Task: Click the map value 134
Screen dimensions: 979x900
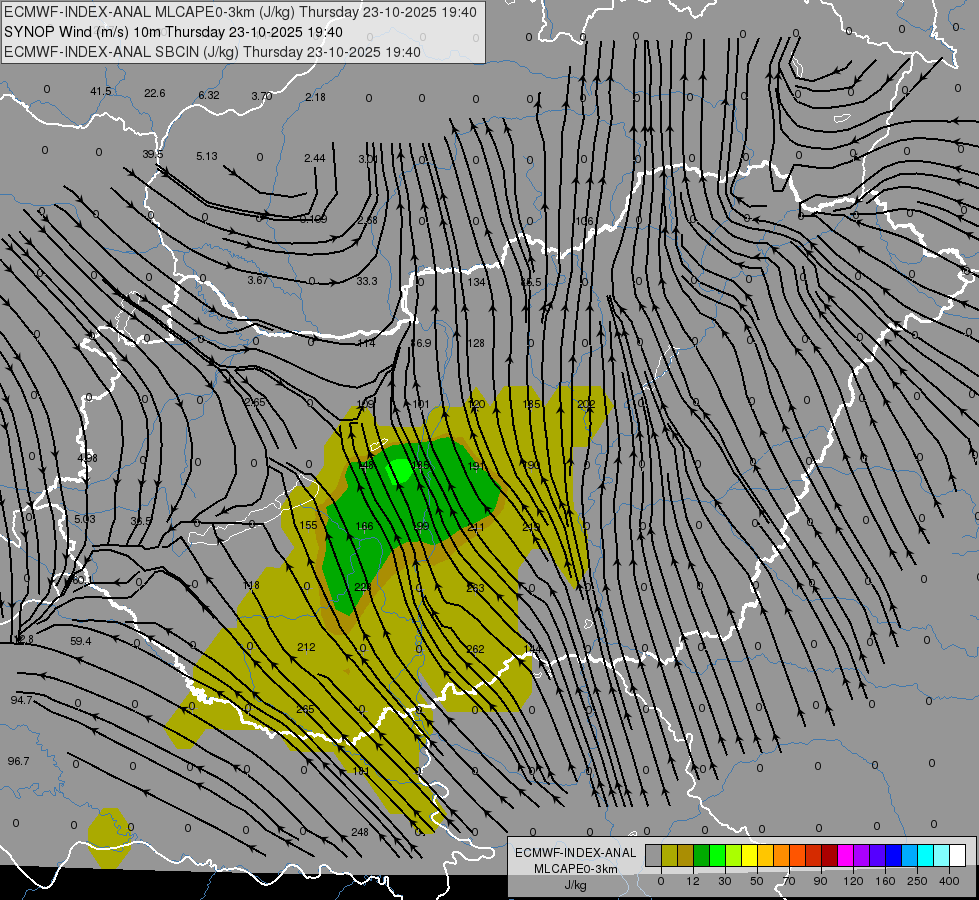Action: tap(476, 282)
